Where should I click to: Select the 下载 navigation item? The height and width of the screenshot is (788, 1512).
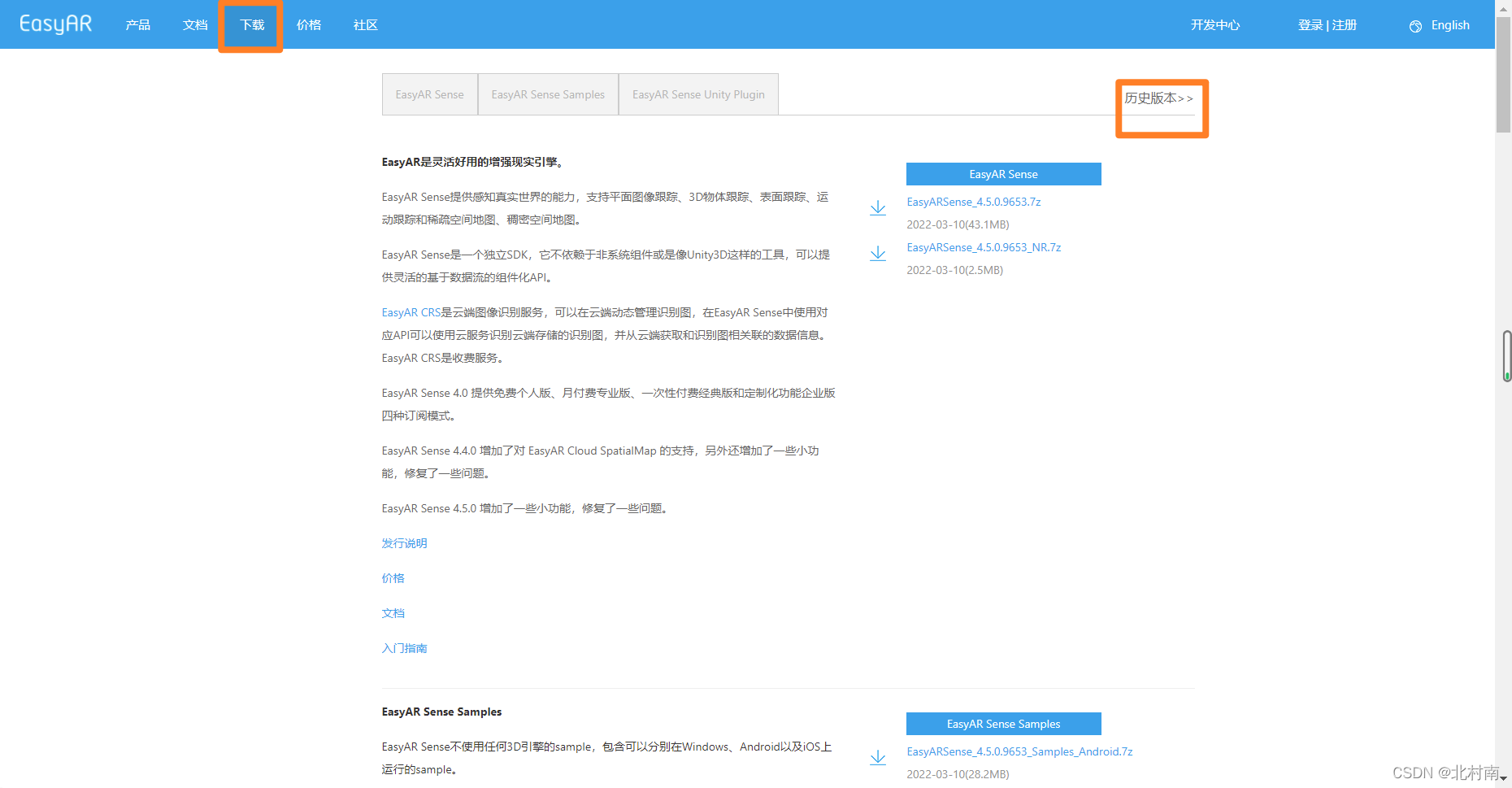coord(252,25)
